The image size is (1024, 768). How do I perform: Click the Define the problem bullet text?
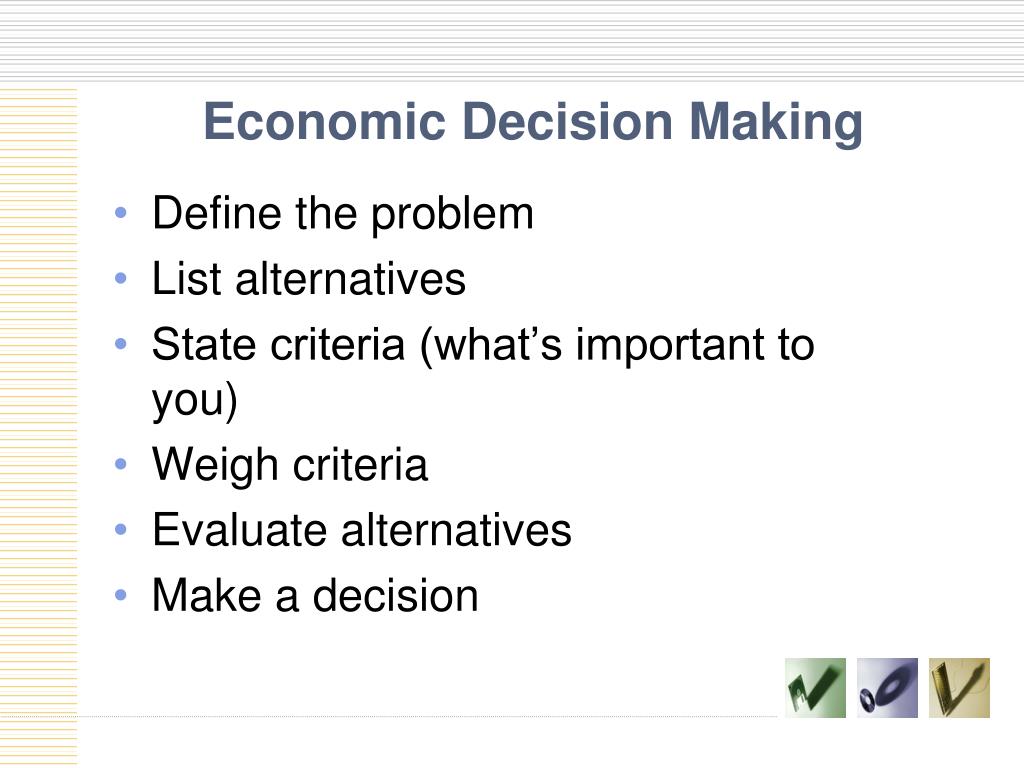pos(343,214)
